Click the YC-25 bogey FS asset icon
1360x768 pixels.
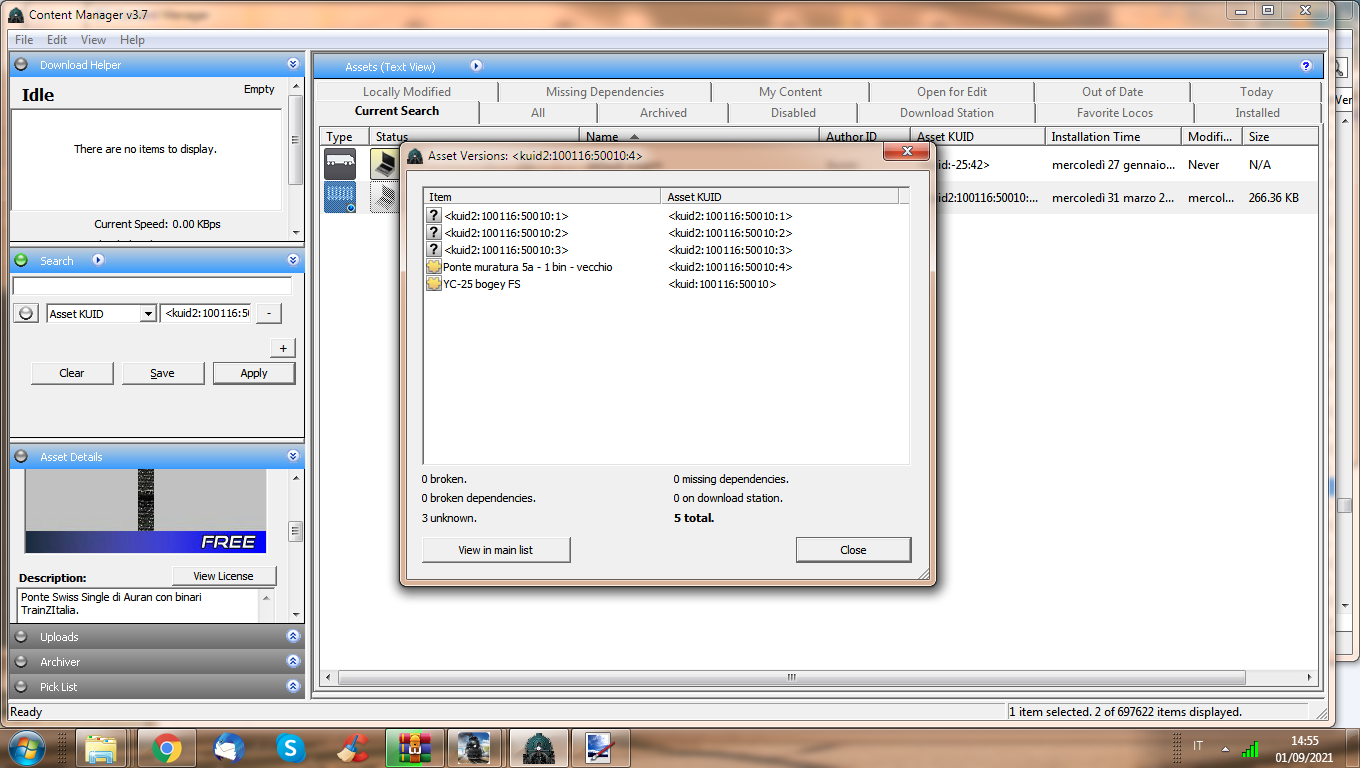tap(434, 284)
